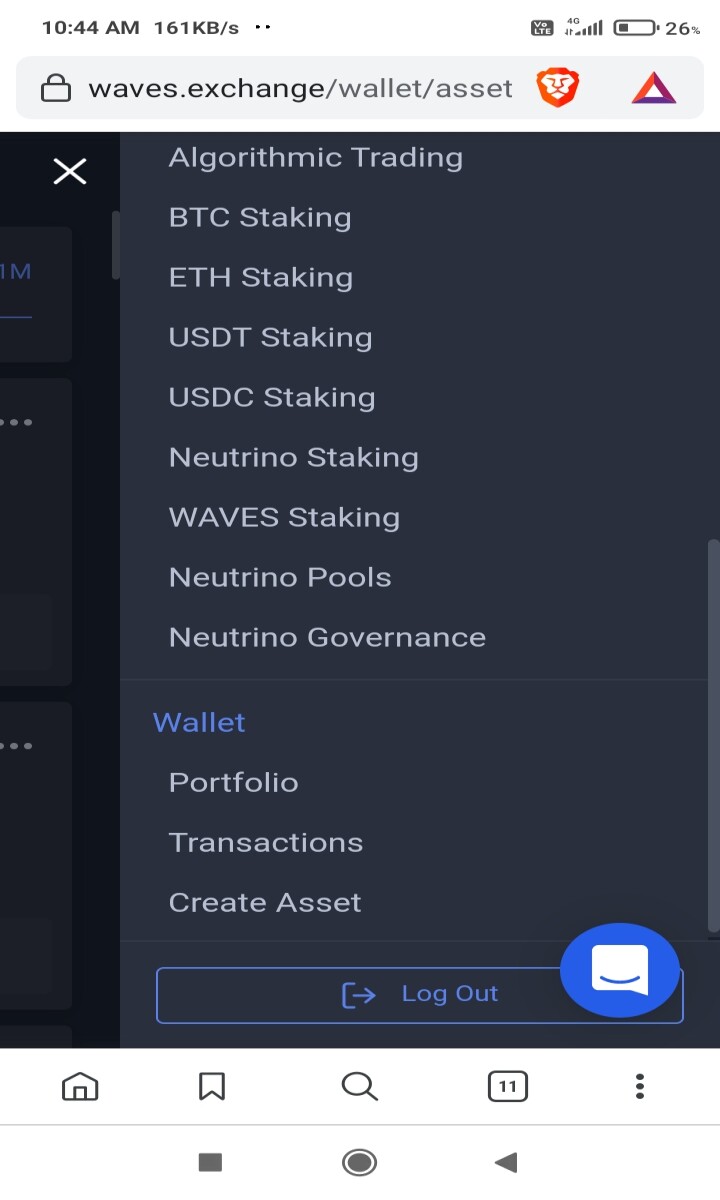Close the side menu with X icon
This screenshot has height=1200, width=720.
[x=70, y=172]
